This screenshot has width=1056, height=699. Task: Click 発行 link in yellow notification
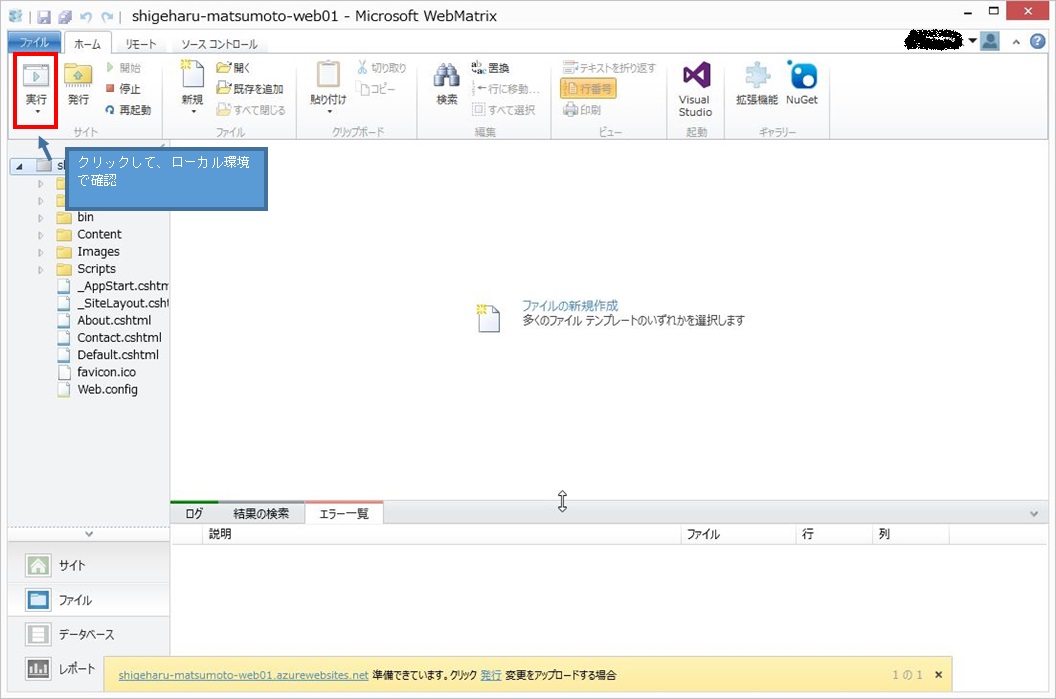491,675
